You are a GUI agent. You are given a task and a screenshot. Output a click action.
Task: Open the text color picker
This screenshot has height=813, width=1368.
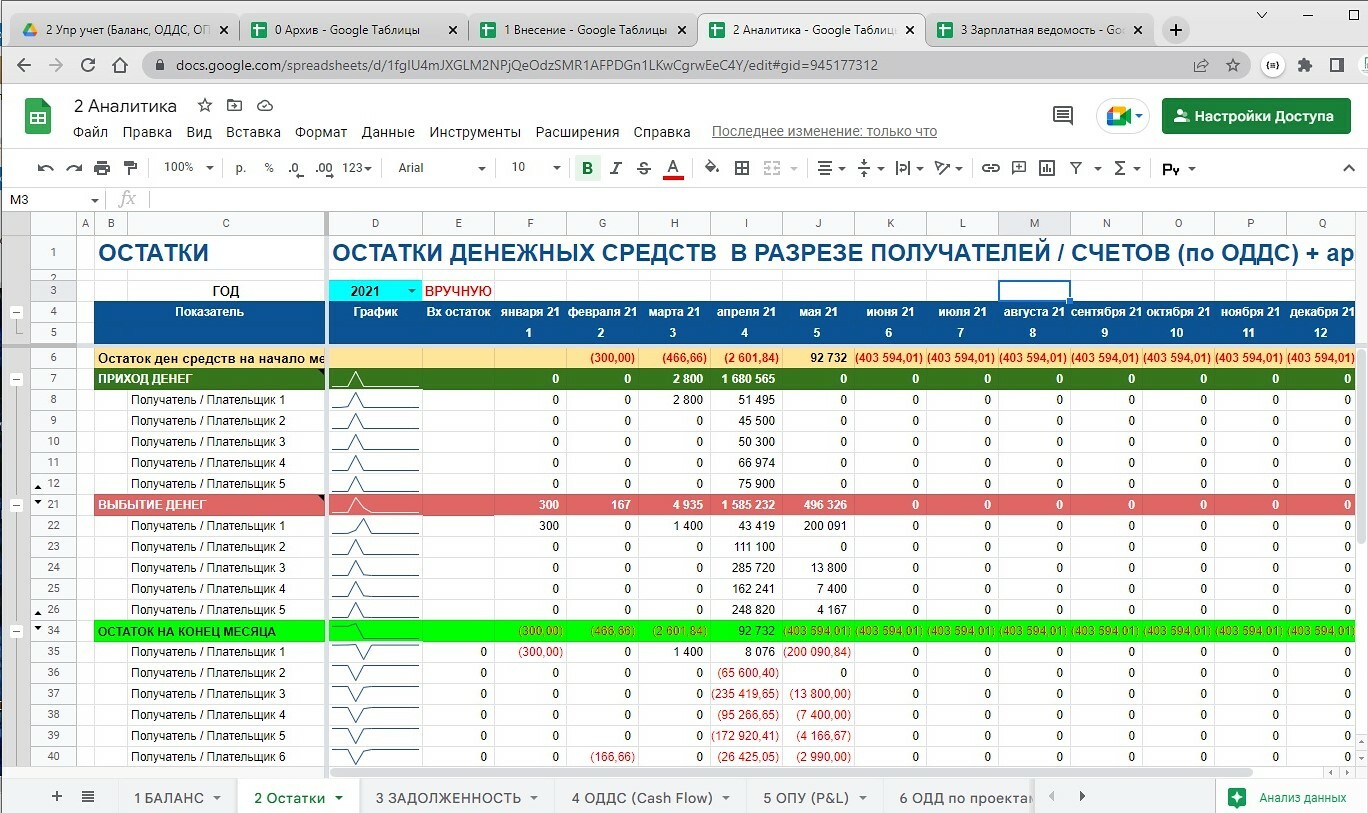point(673,168)
